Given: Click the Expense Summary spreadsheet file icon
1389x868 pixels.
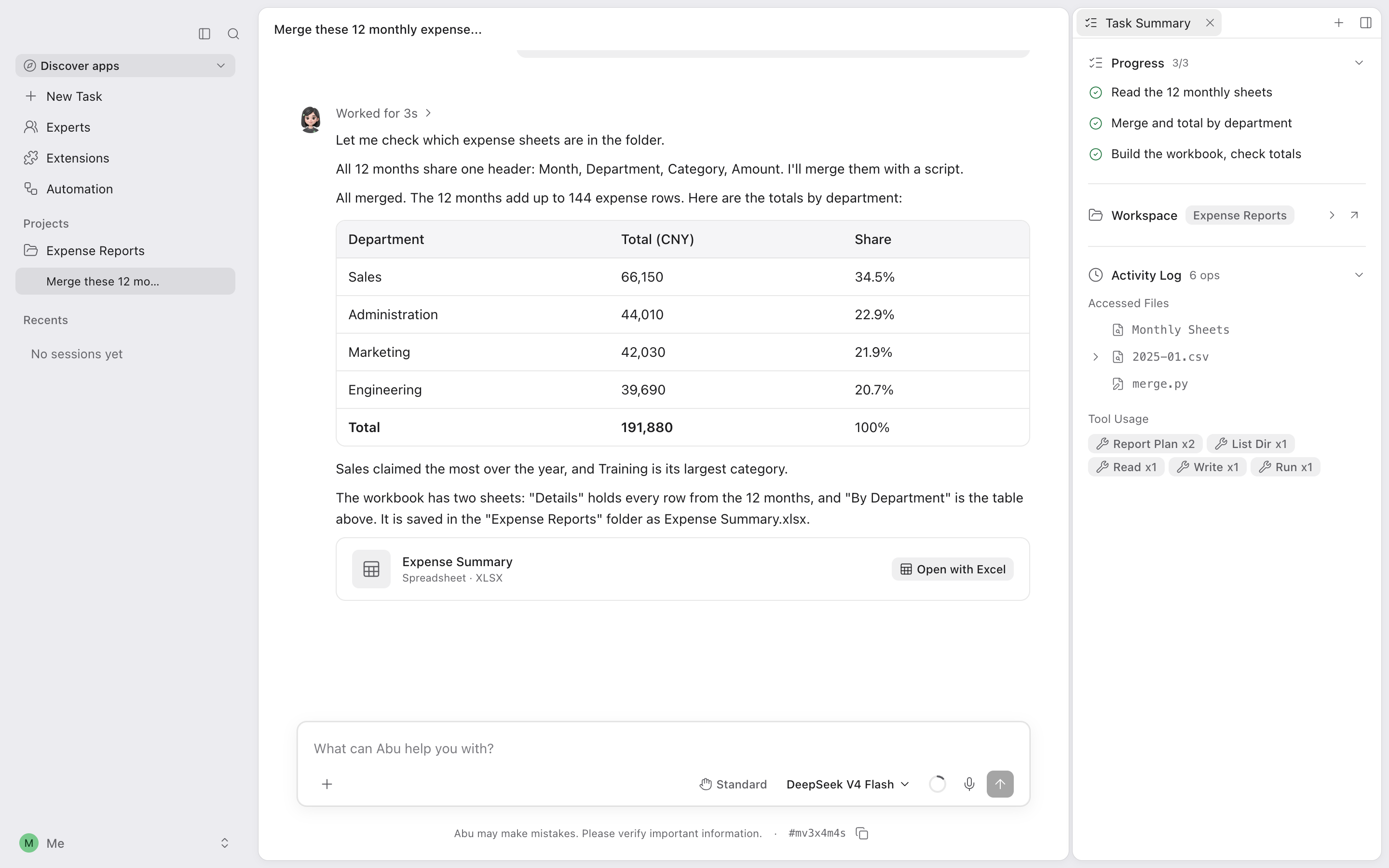Looking at the screenshot, I should coord(371,569).
